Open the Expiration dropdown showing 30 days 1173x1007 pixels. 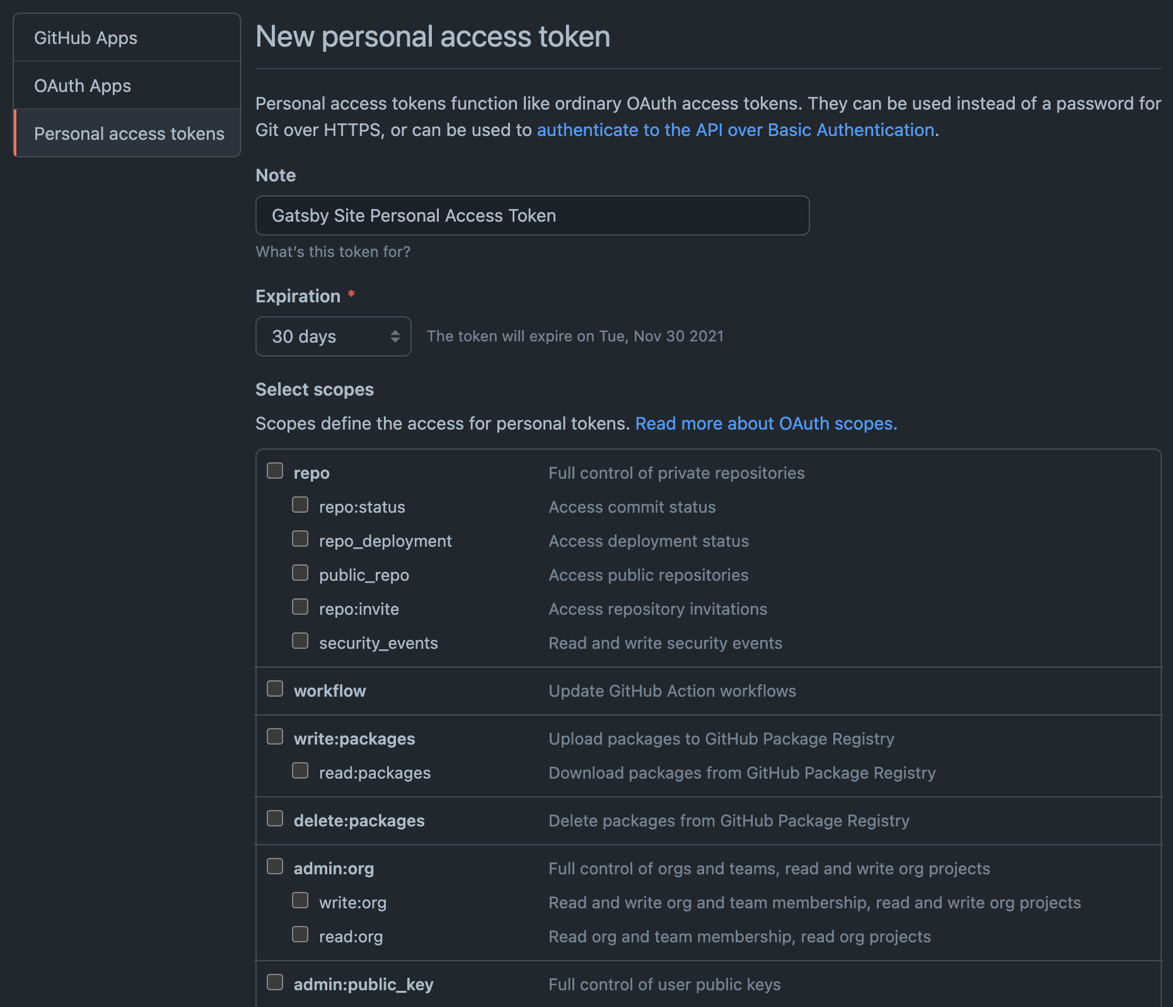point(333,336)
